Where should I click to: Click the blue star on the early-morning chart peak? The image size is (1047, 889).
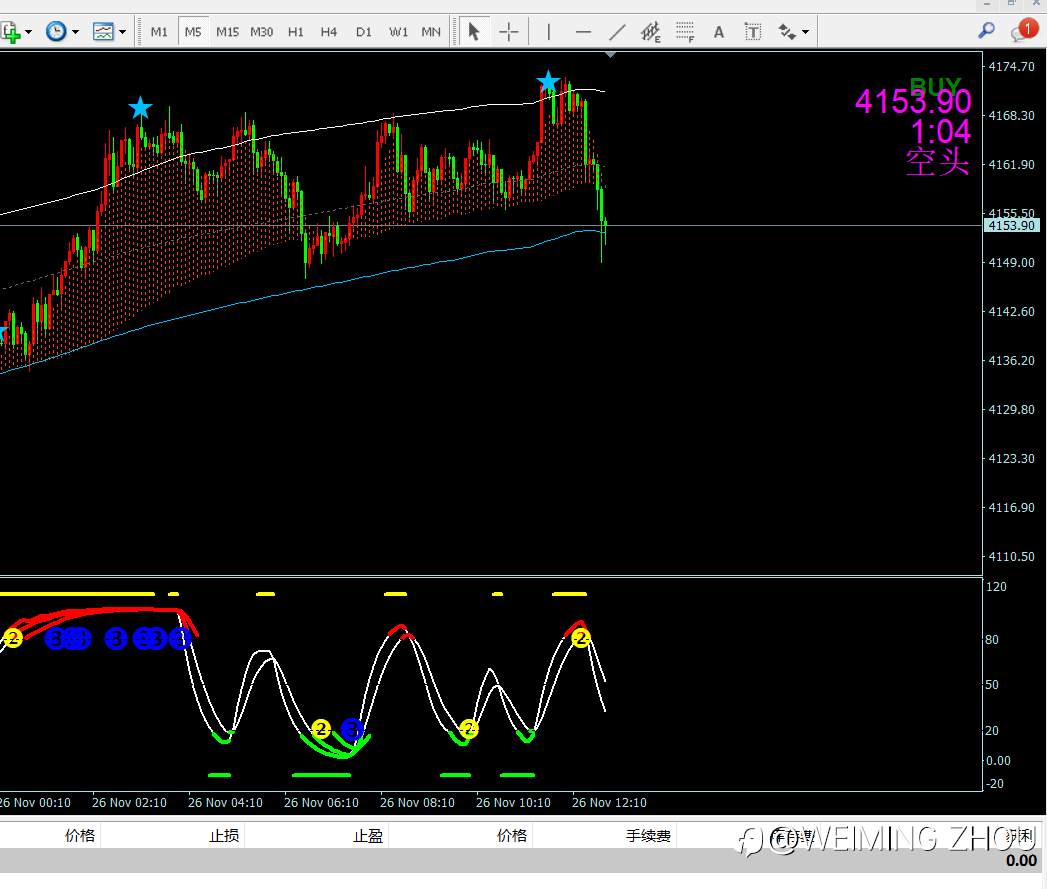(140, 108)
